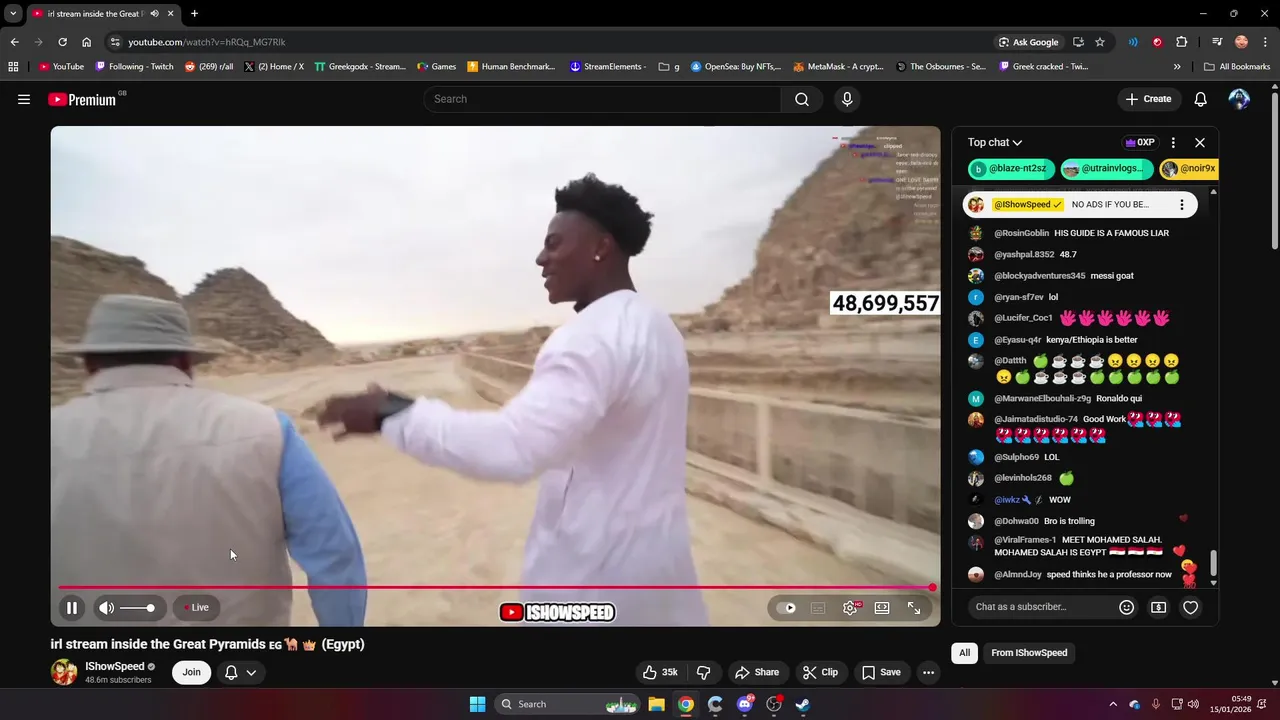This screenshot has height=720, width=1280.
Task: Open the 0XP points badge
Action: pyautogui.click(x=1139, y=142)
